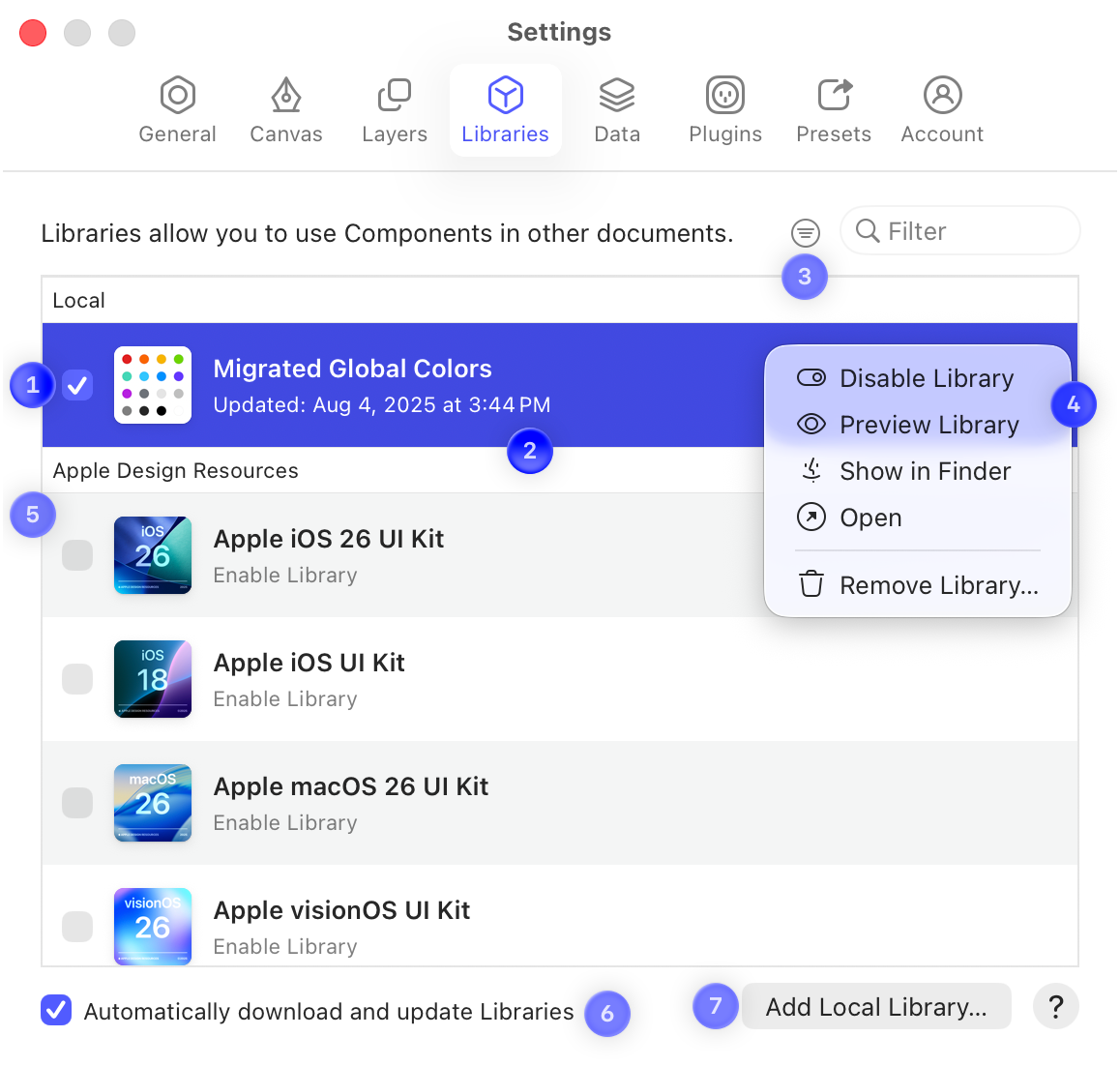
Task: Click the visionOS 26 kit thumbnail
Action: point(153,927)
